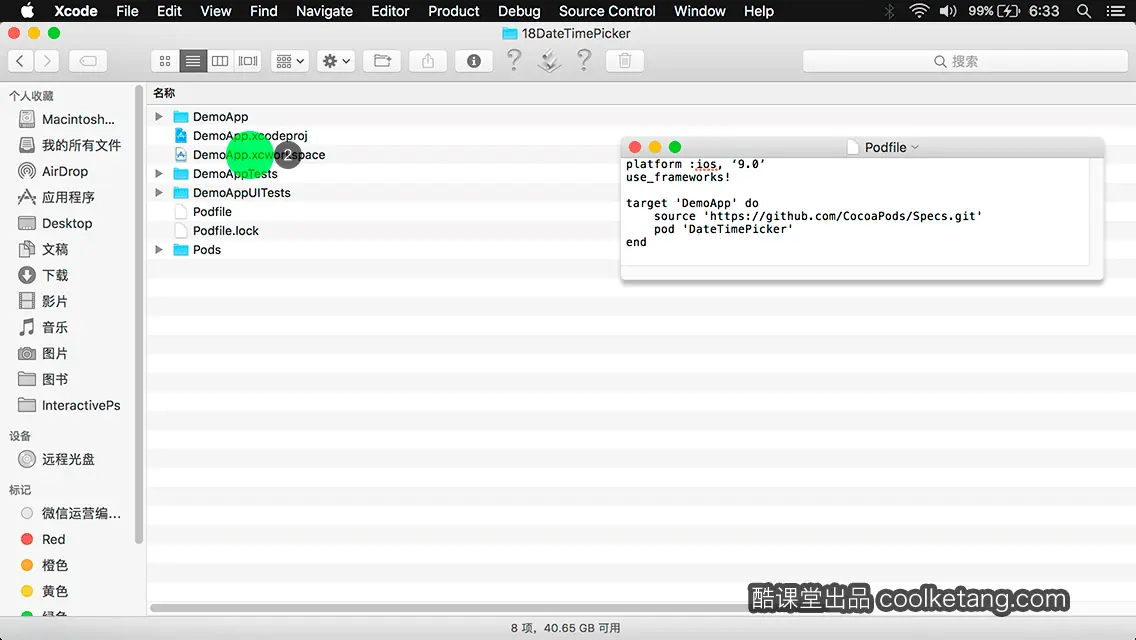Open the Edit menu
Viewport: 1136px width, 640px height.
[170, 11]
